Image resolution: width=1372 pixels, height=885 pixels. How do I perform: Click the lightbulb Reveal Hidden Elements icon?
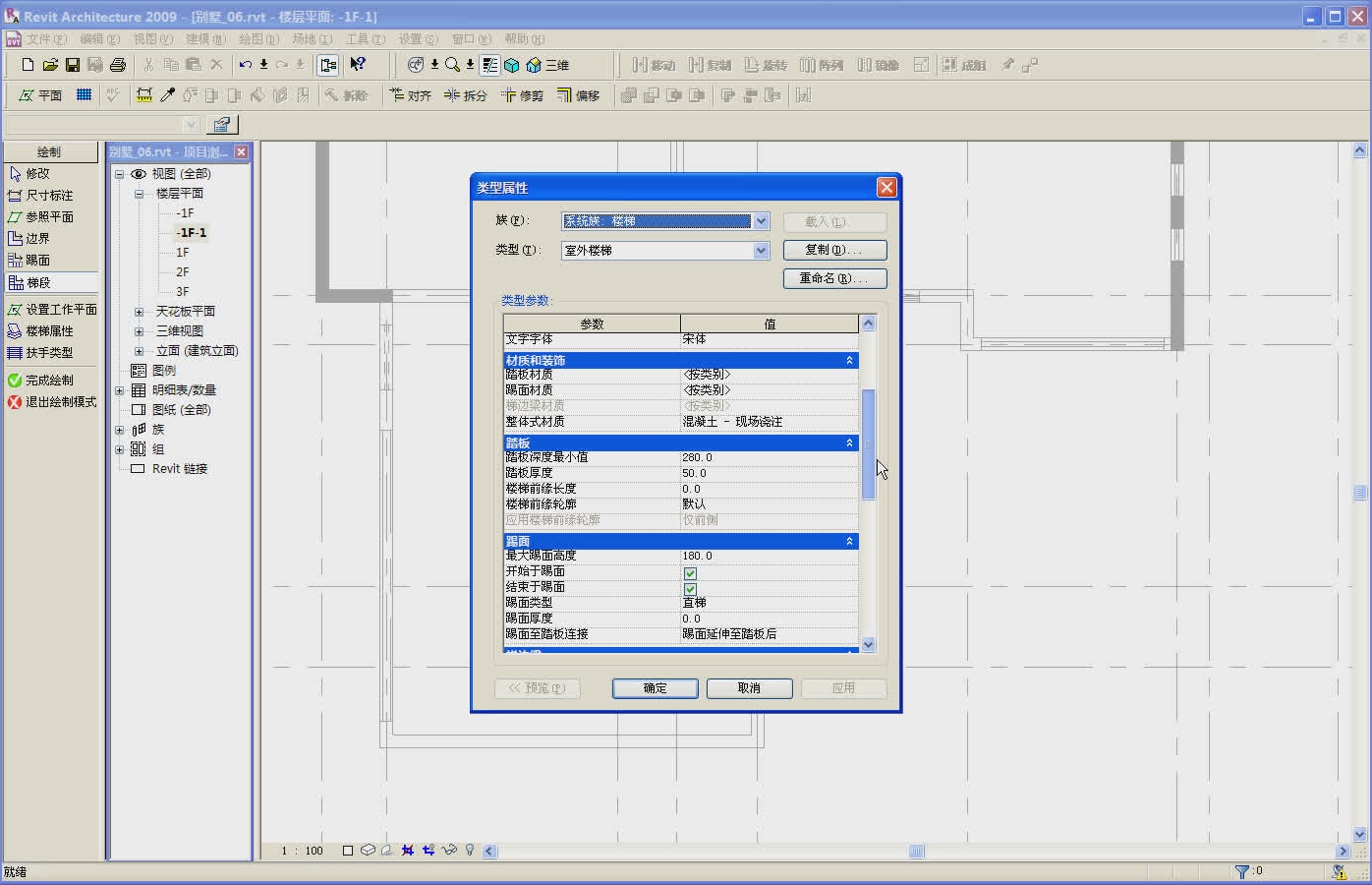pos(470,851)
